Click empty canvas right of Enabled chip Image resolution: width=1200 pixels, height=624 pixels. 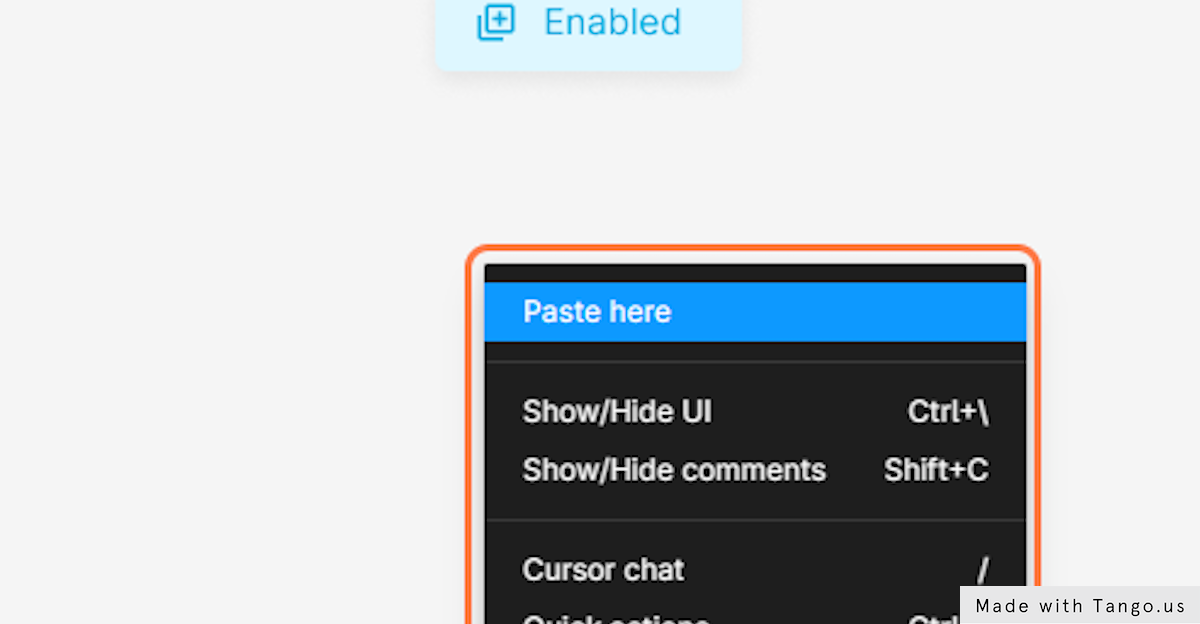point(960,40)
